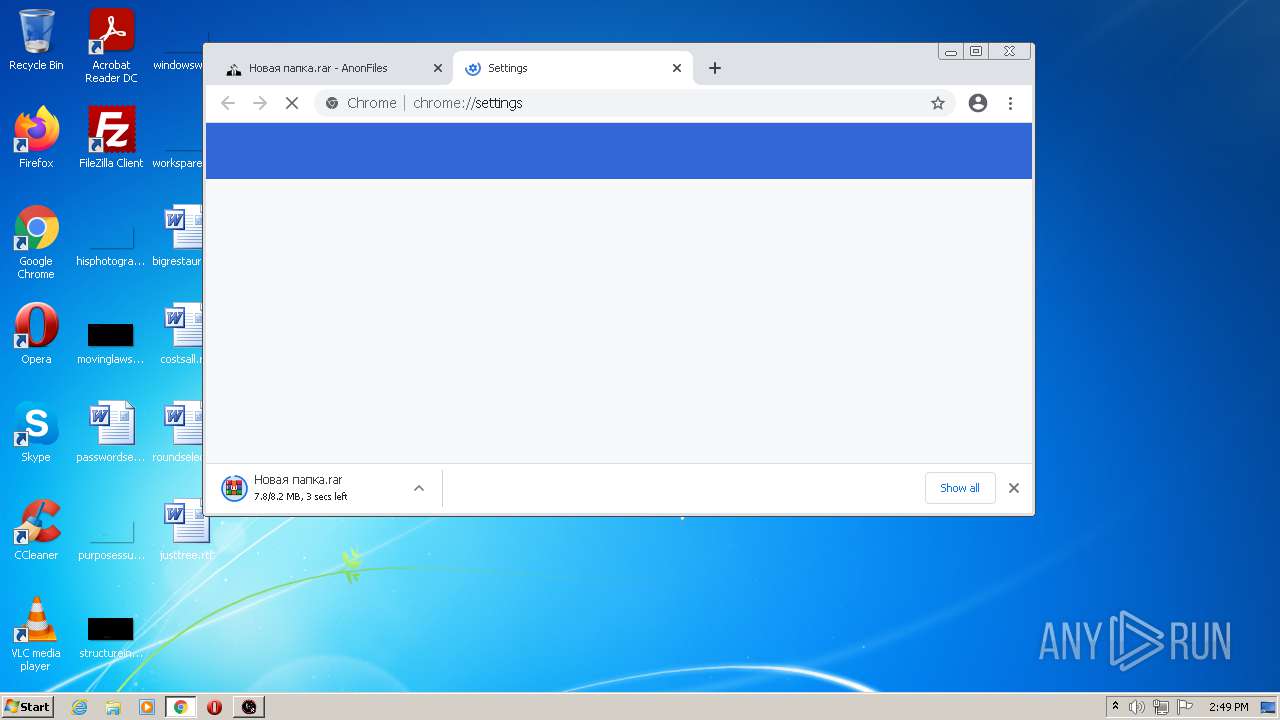
Task: Bookmark this page with the star icon
Action: click(938, 103)
